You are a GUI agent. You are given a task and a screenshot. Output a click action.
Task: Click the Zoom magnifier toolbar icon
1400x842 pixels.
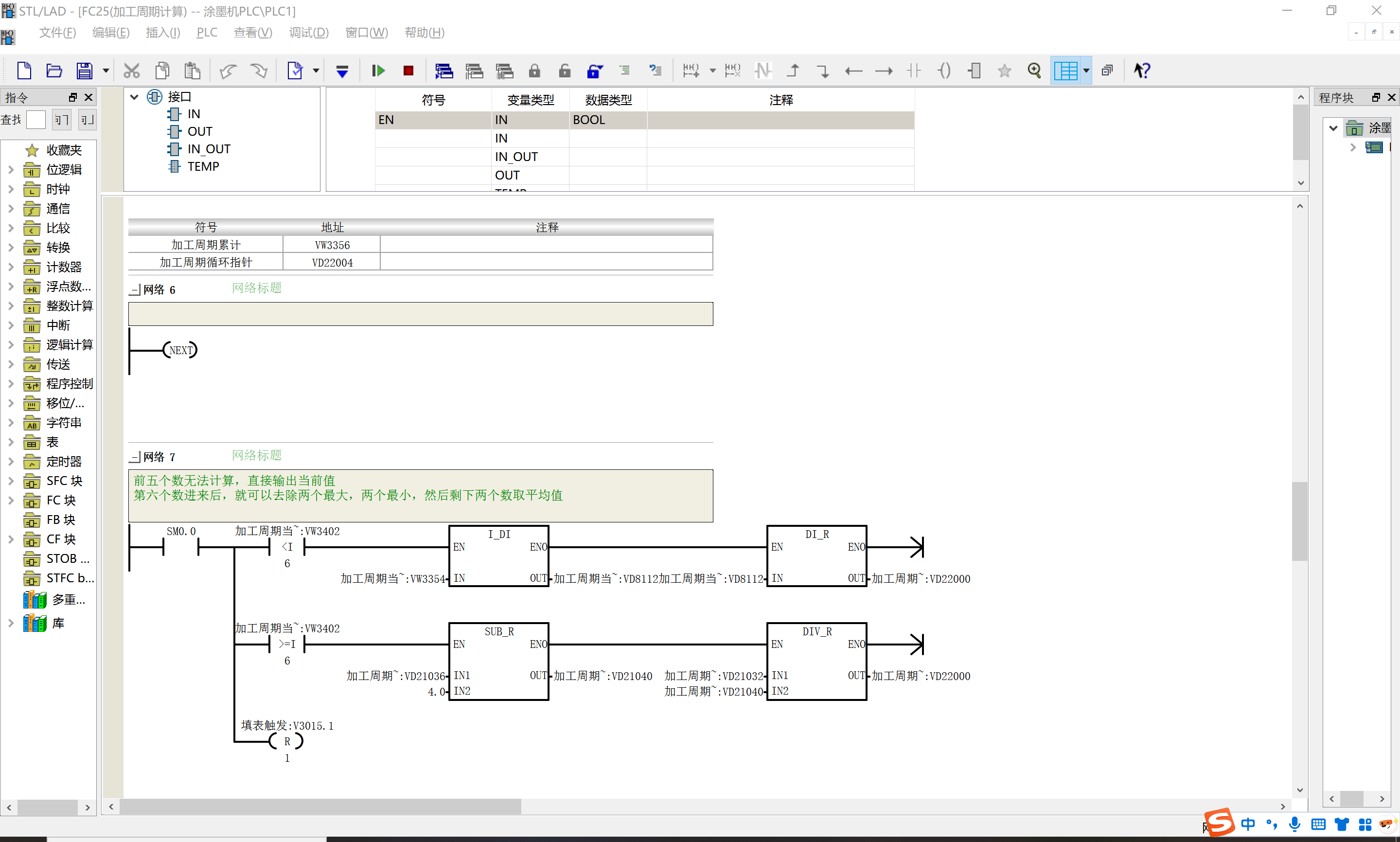point(1034,71)
